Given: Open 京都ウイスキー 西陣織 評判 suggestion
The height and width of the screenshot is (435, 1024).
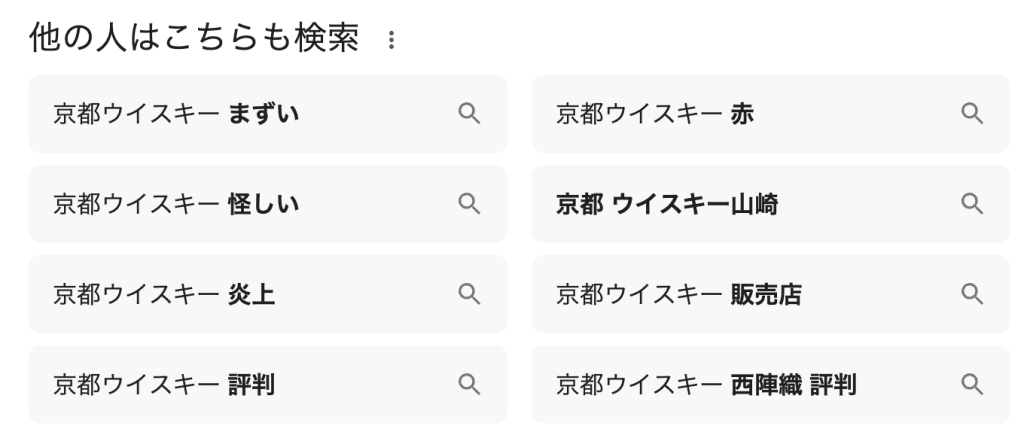Looking at the screenshot, I should click(706, 384).
